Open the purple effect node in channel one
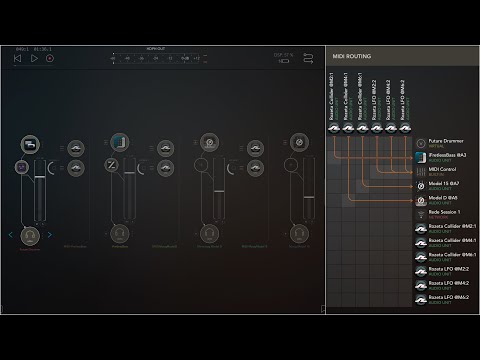The image size is (480, 360). click(22, 167)
